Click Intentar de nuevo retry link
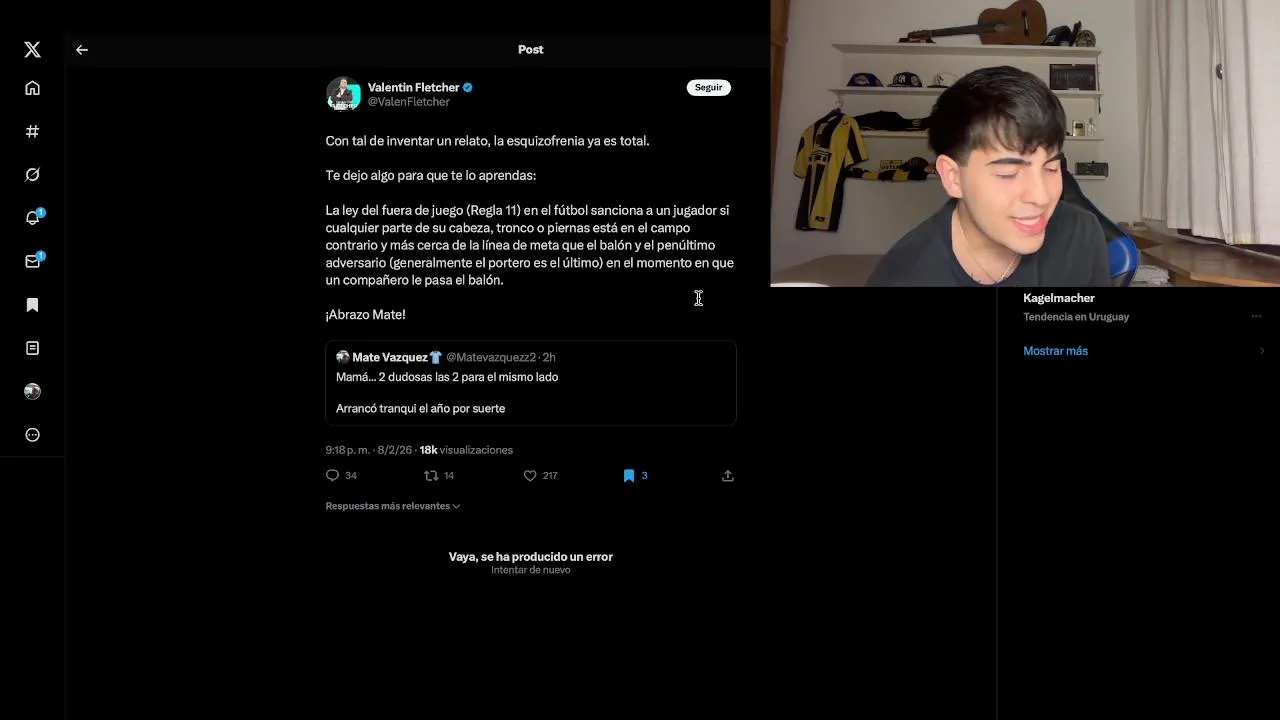This screenshot has height=720, width=1280. 530,570
